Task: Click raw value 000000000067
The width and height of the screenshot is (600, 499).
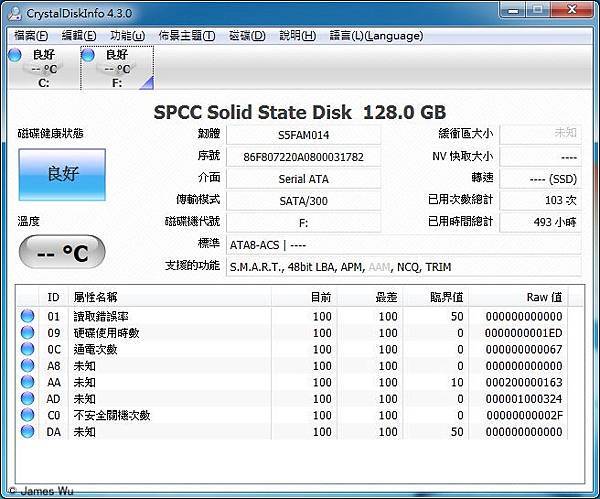Action: pyautogui.click(x=523, y=349)
